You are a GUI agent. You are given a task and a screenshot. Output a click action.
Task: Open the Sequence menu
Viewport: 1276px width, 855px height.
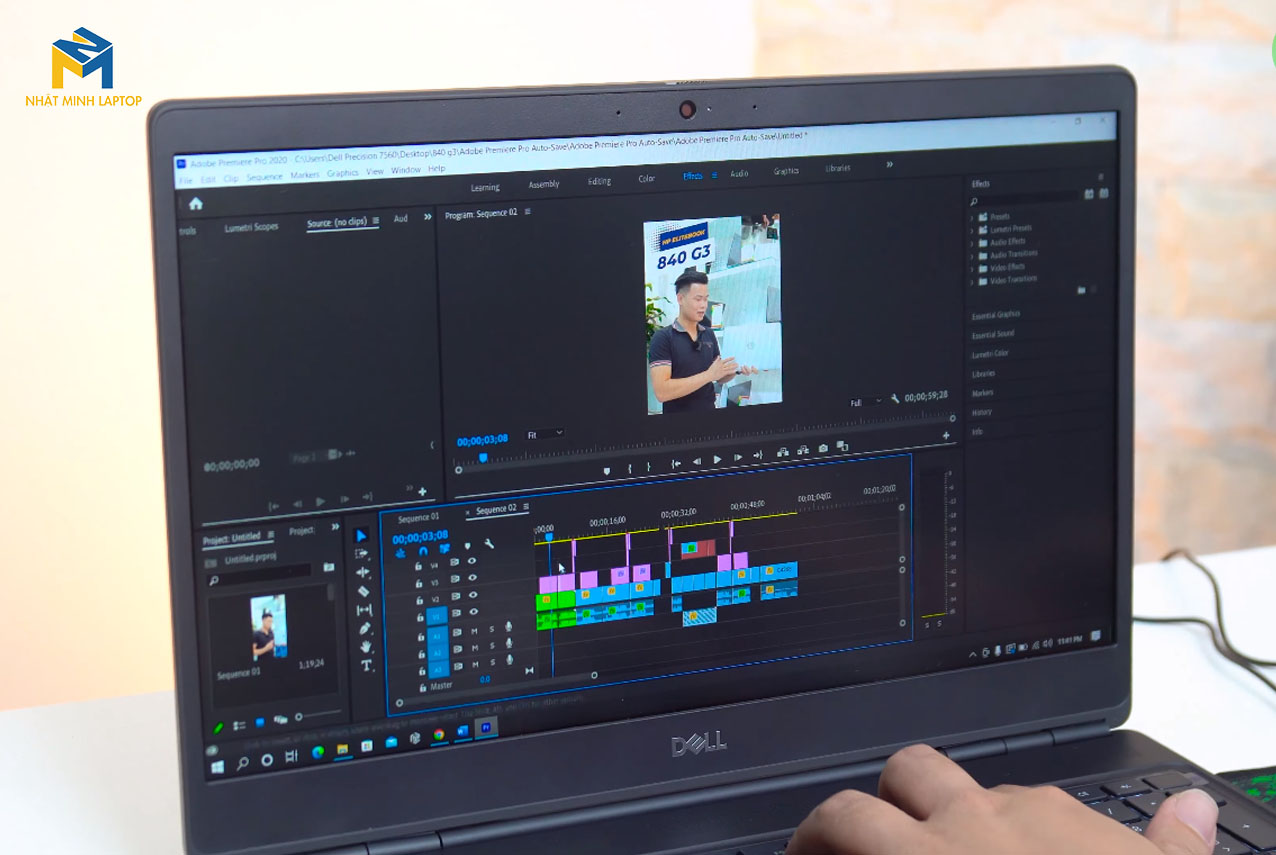[x=264, y=177]
